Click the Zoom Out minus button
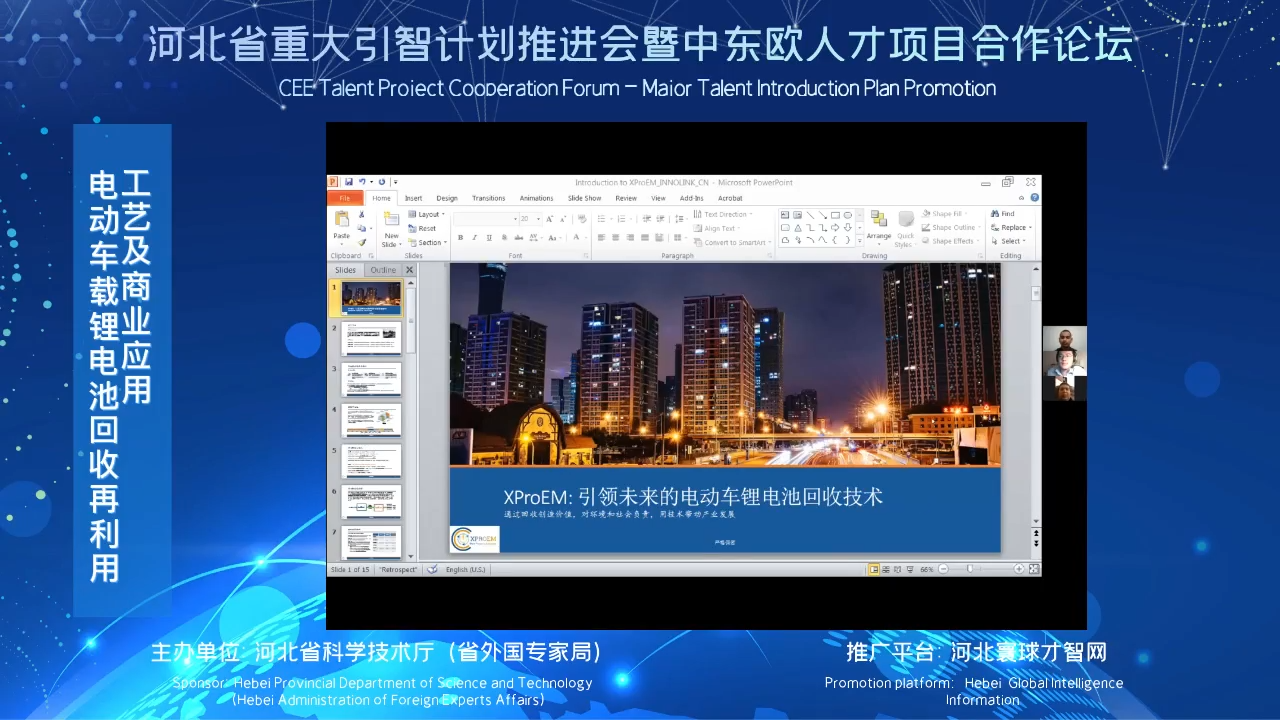This screenshot has width=1280, height=720. coord(943,569)
